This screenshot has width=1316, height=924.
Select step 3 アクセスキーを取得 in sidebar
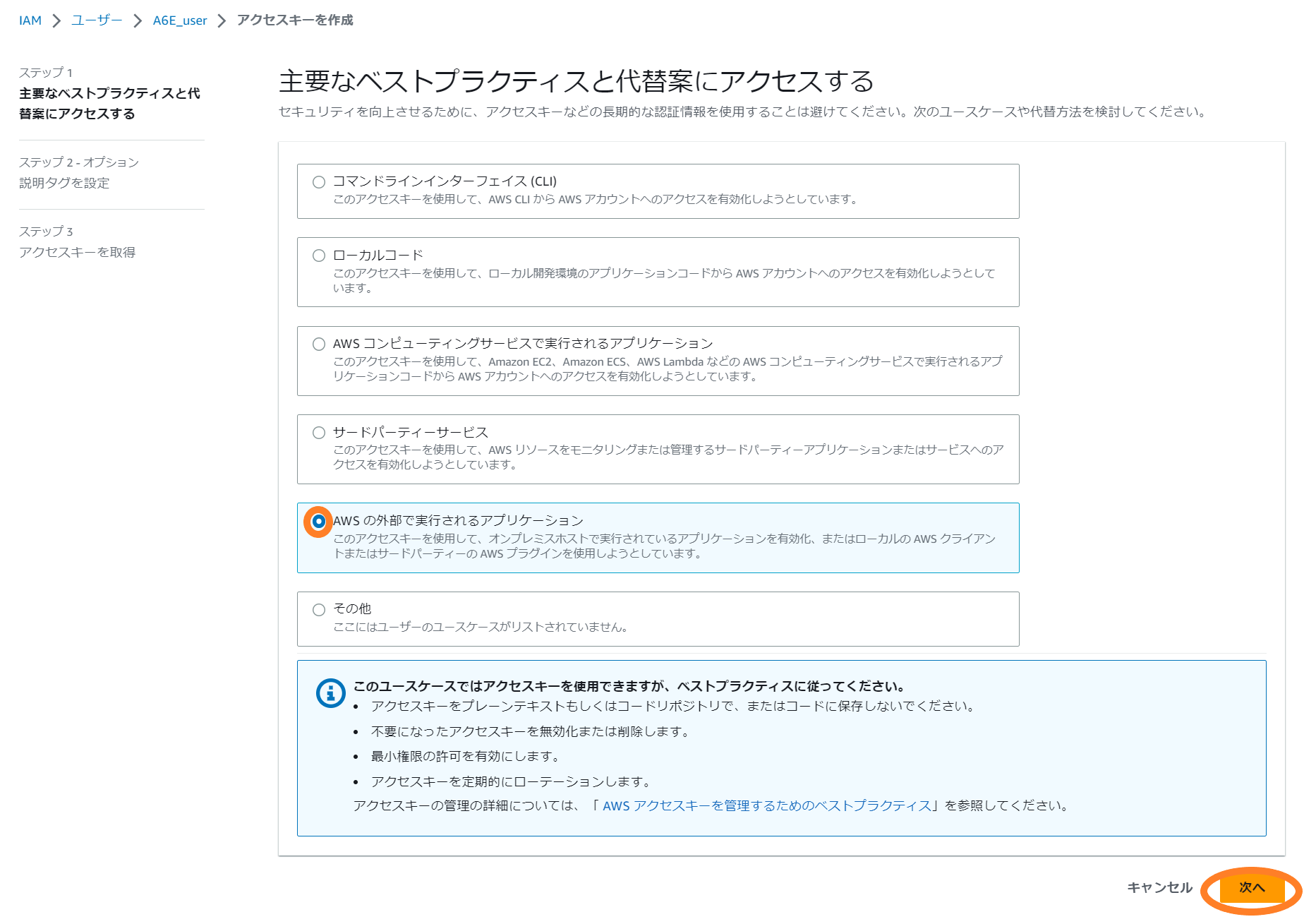pos(77,252)
